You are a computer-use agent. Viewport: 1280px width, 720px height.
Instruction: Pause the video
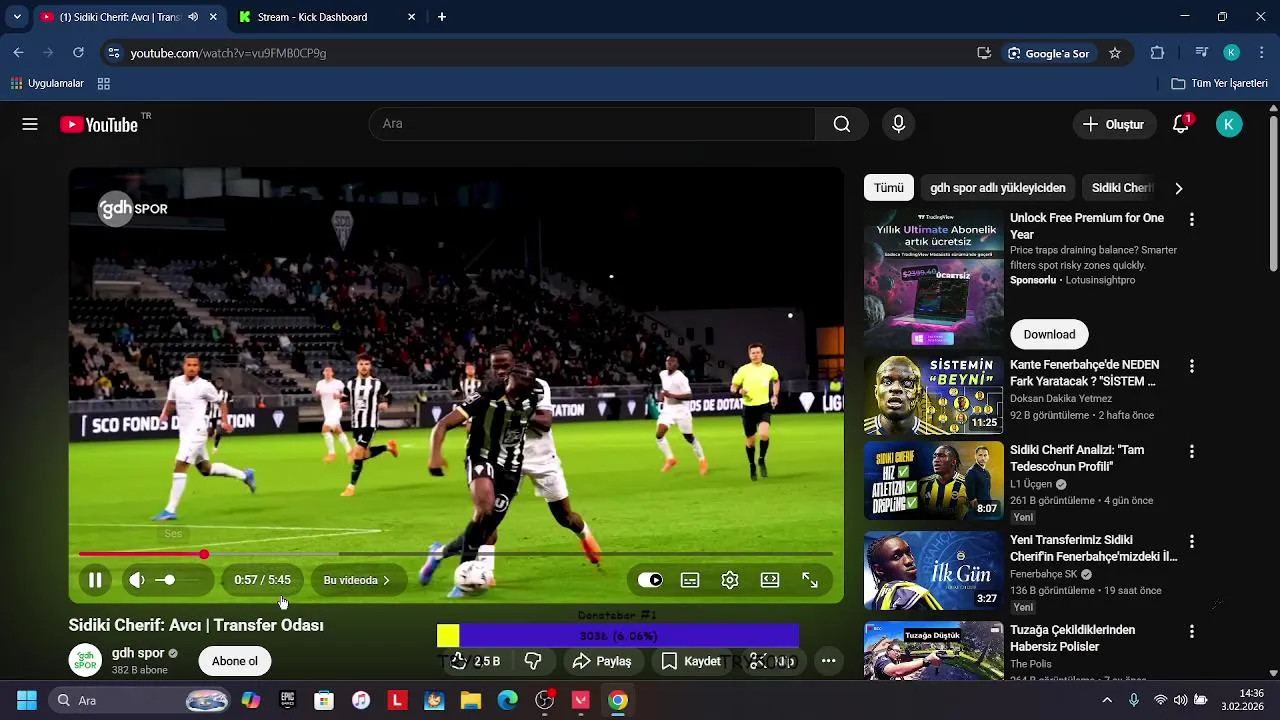point(95,580)
